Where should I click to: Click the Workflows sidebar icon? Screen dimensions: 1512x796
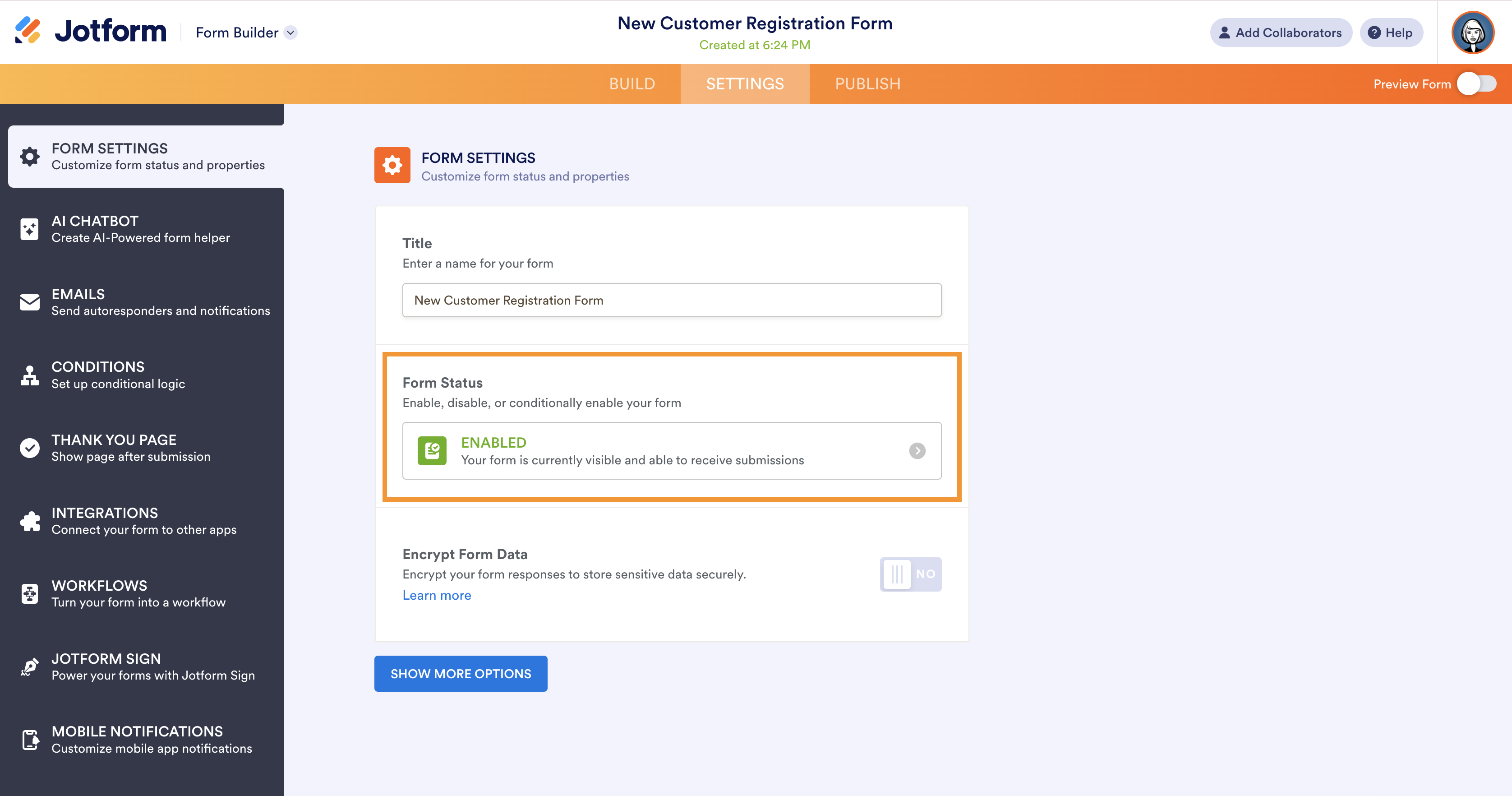point(29,593)
